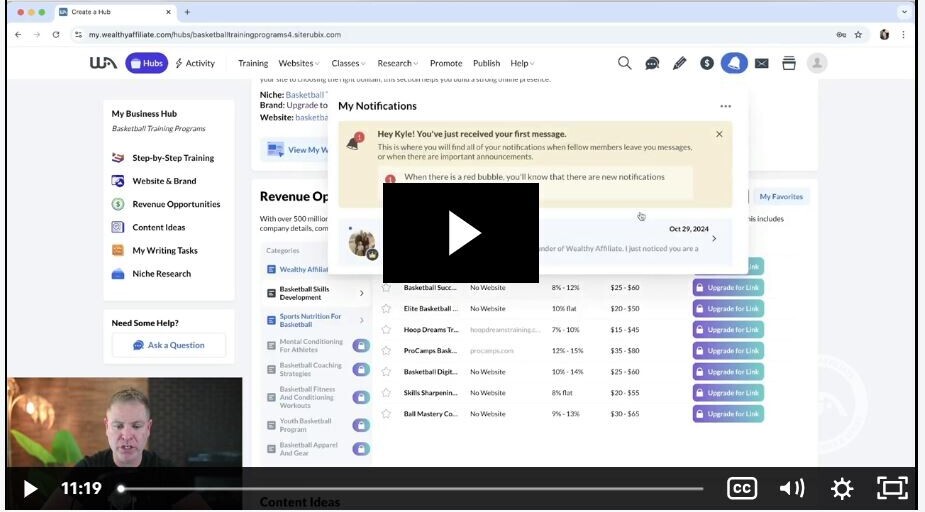Click the play icon in the video control bar

[30, 488]
